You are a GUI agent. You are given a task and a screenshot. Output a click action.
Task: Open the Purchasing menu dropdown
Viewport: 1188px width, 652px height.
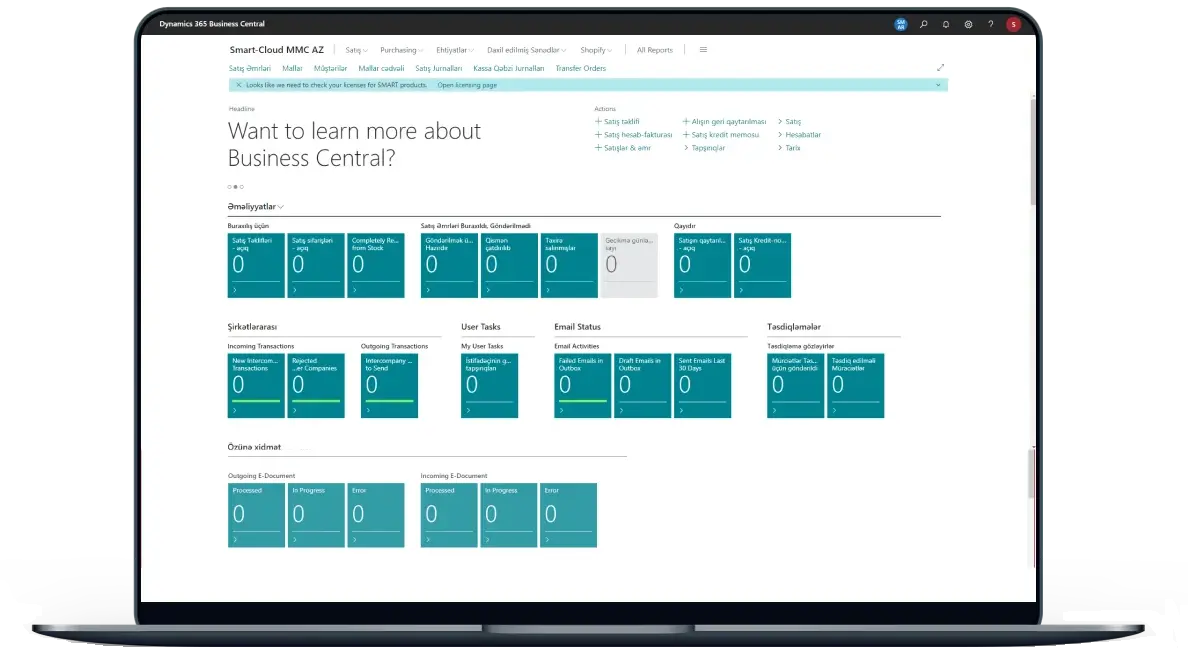[401, 50]
